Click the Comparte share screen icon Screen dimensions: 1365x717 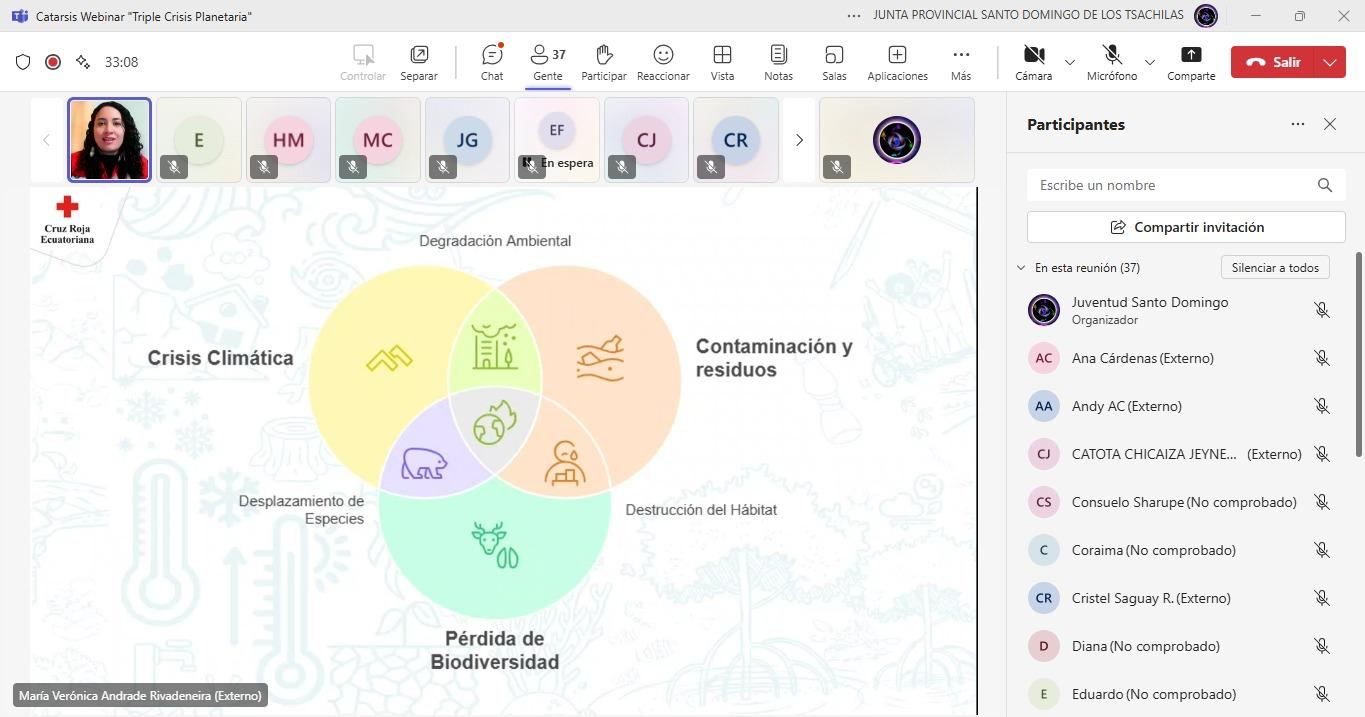[x=1191, y=61]
